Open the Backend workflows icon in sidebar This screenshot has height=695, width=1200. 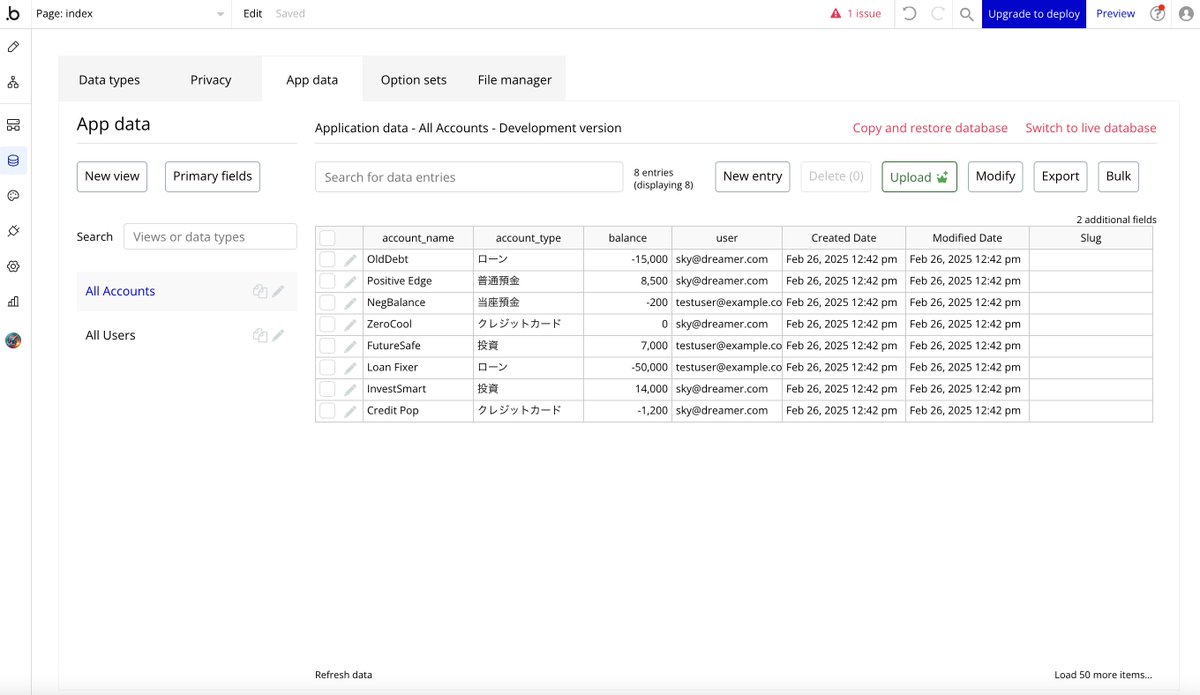click(x=13, y=125)
